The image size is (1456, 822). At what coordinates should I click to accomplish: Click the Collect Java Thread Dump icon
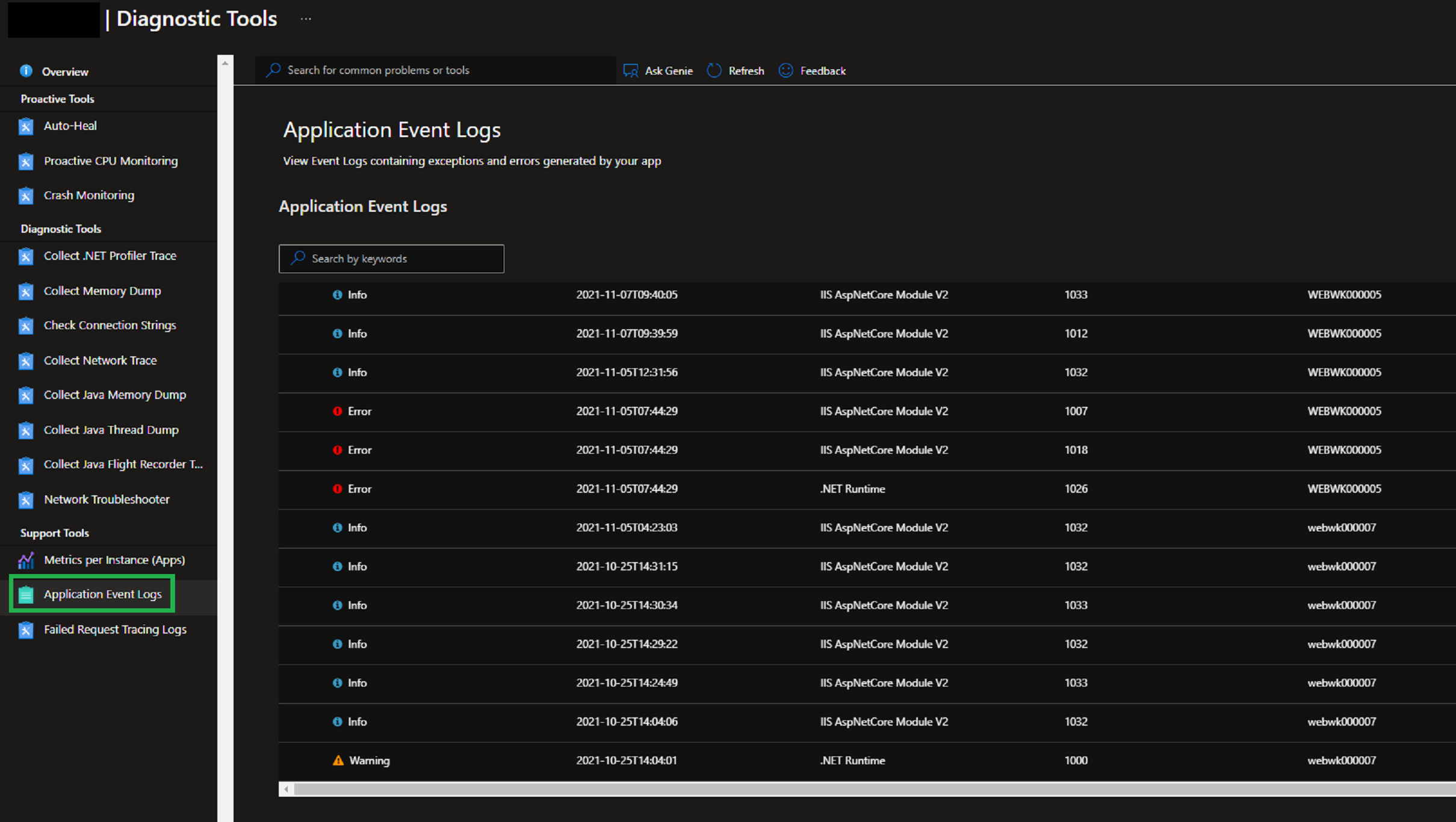[x=26, y=430]
